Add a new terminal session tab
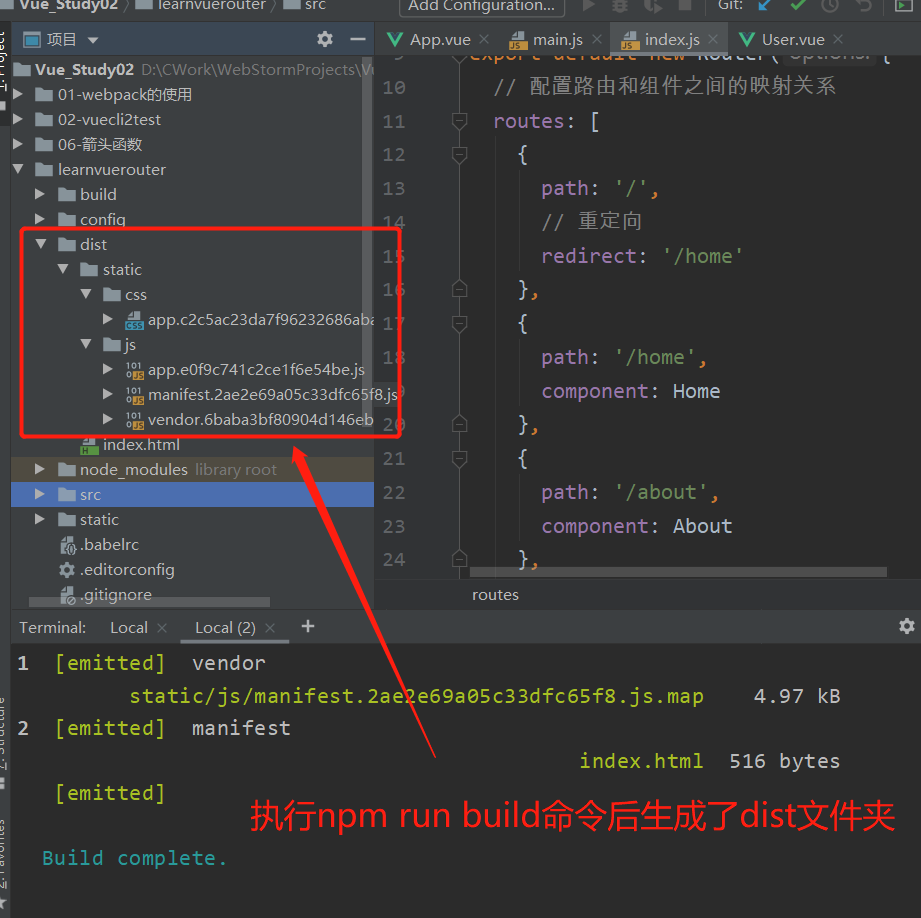Viewport: 921px width, 918px height. (308, 627)
